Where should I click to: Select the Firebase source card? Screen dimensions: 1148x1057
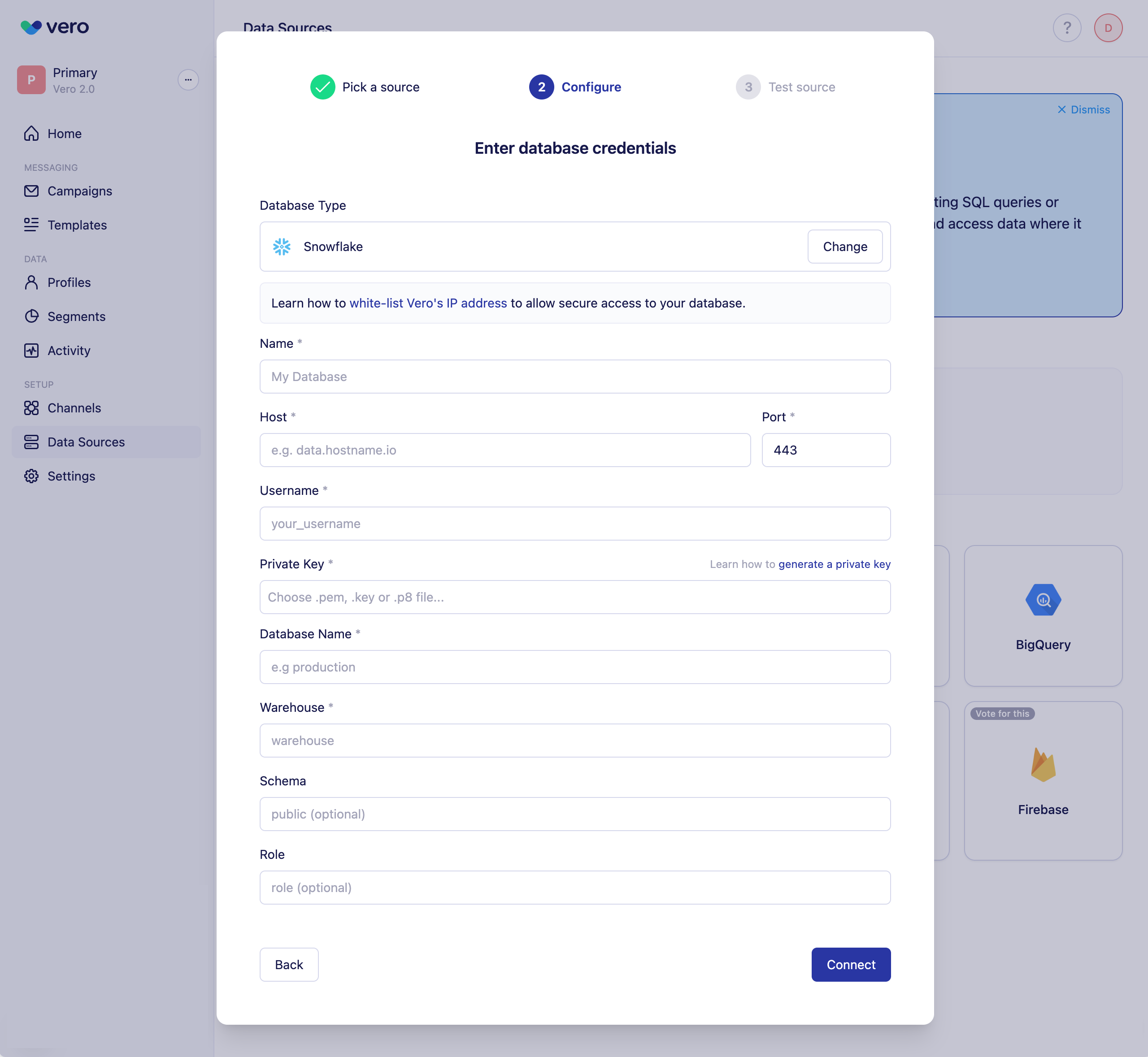pyautogui.click(x=1042, y=780)
